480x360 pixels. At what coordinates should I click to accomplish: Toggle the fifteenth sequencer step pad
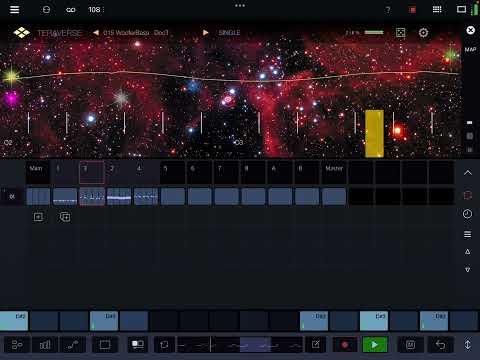434,321
